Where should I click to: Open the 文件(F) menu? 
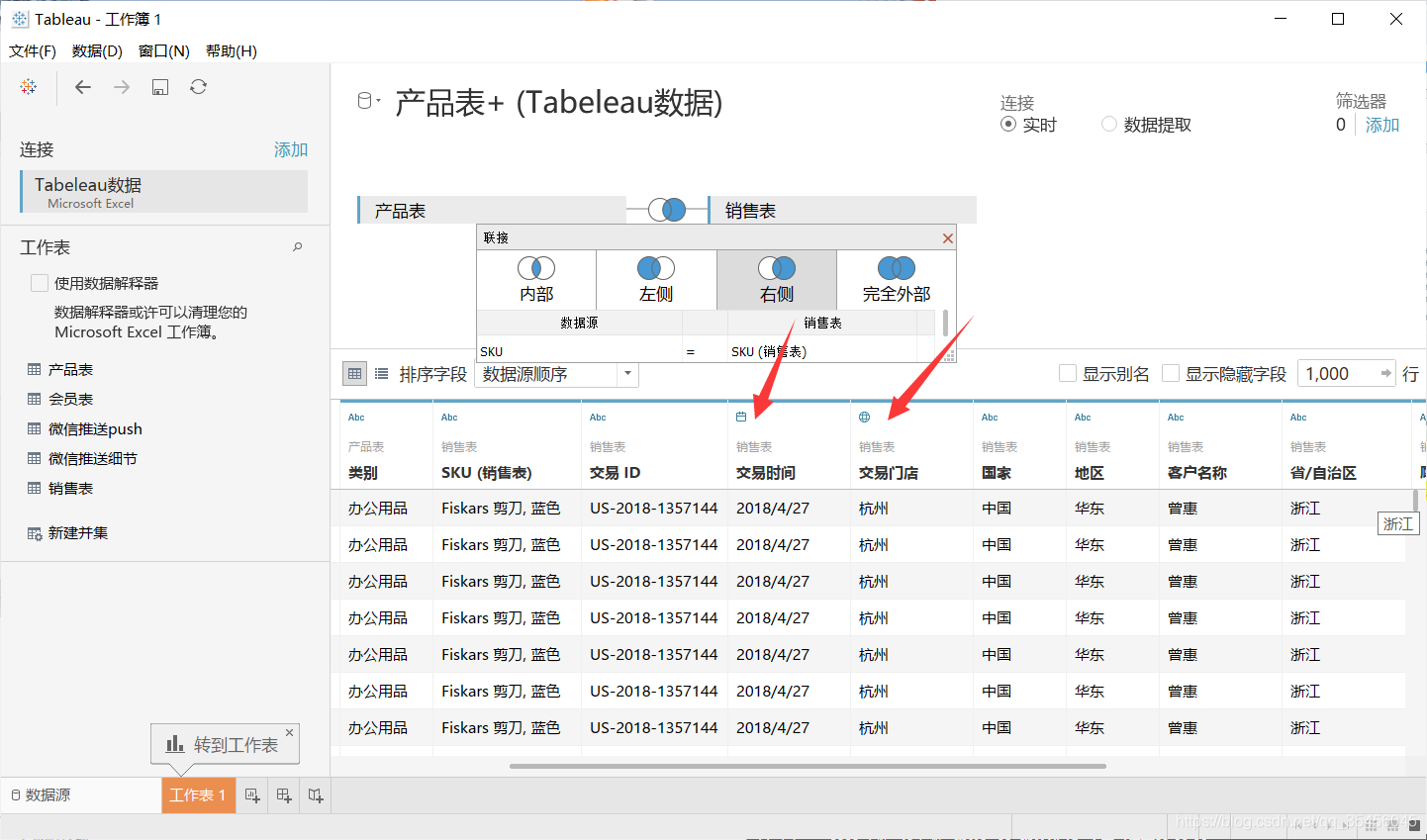point(33,50)
